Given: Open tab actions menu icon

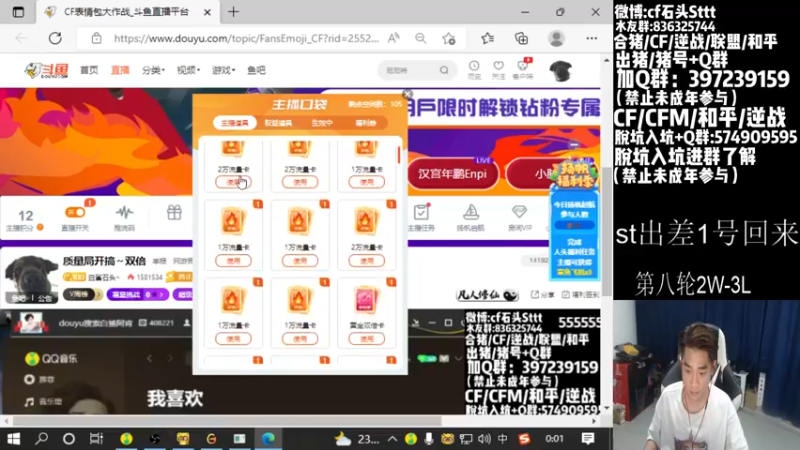Looking at the screenshot, I should (18, 12).
